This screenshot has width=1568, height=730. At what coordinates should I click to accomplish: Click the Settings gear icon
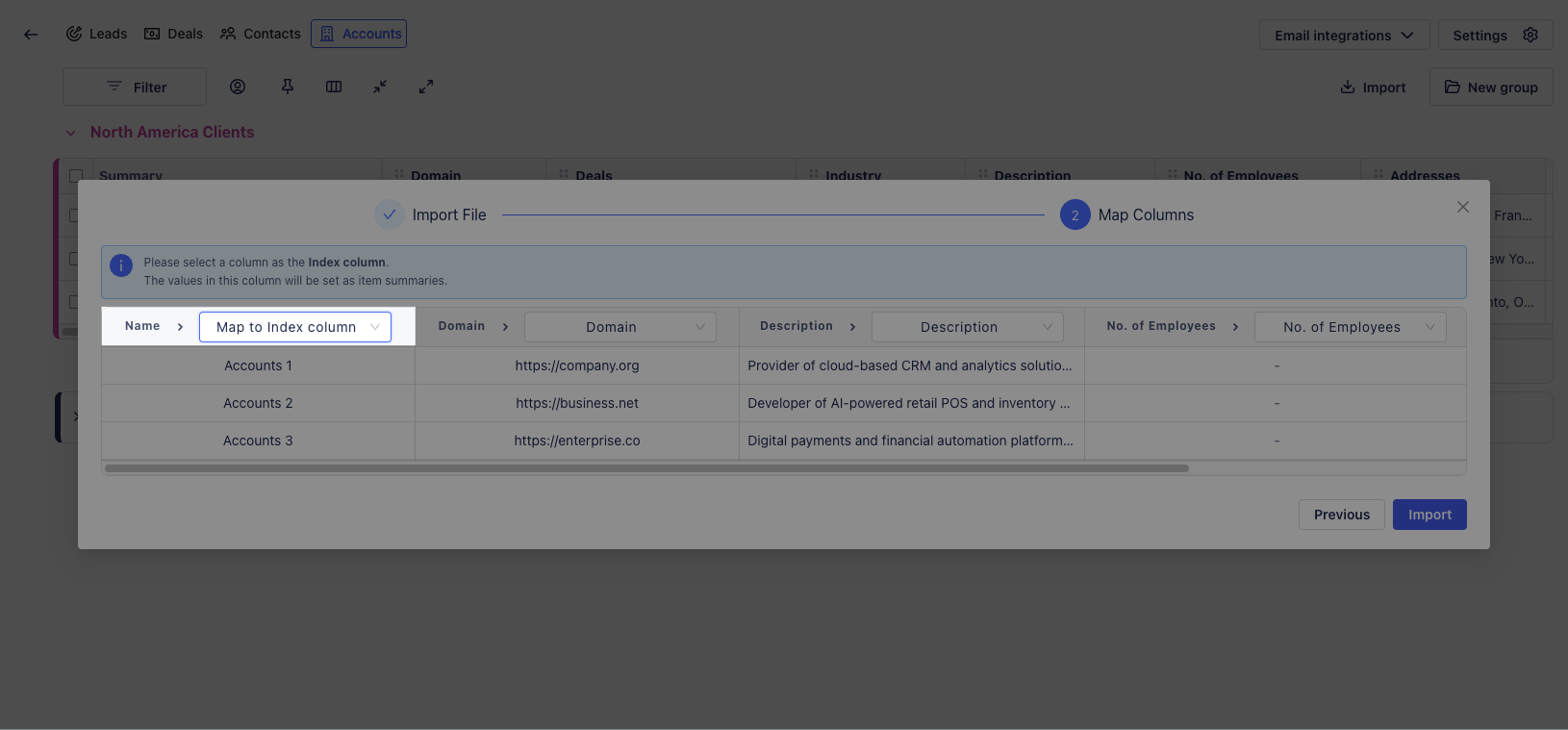1530,35
